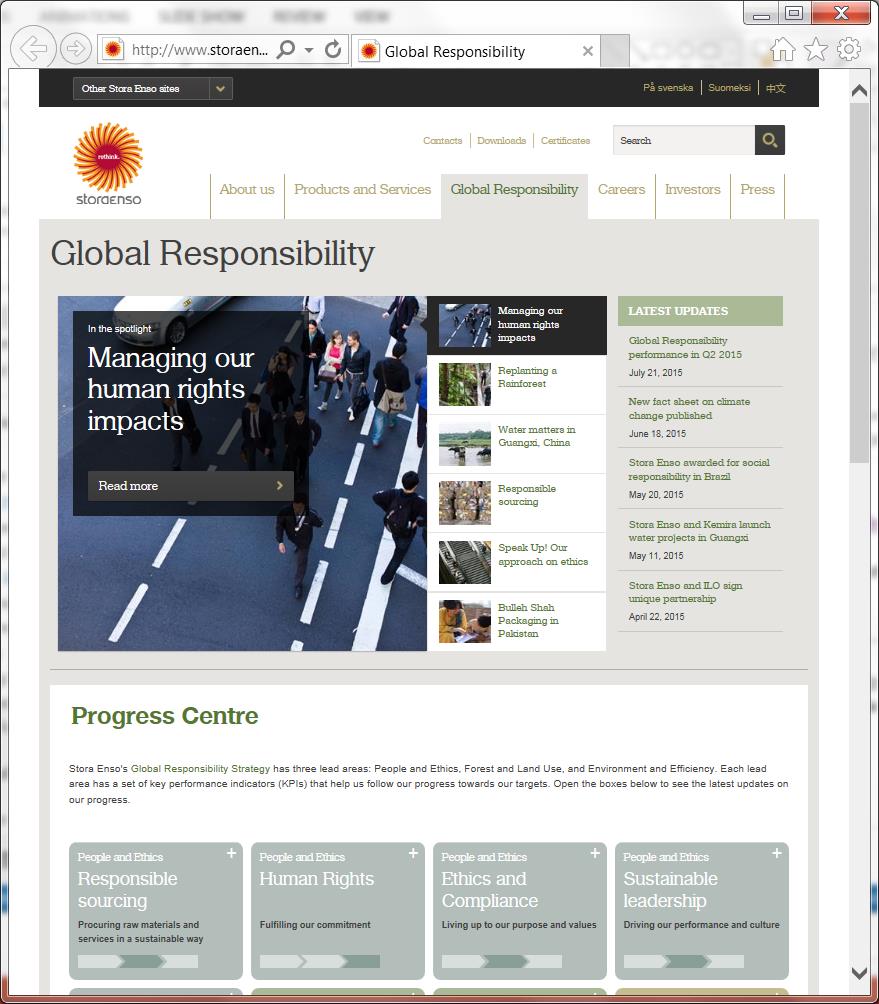Switch language to Chinese (中文)
The height and width of the screenshot is (1004, 879).
pyautogui.click(x=775, y=88)
